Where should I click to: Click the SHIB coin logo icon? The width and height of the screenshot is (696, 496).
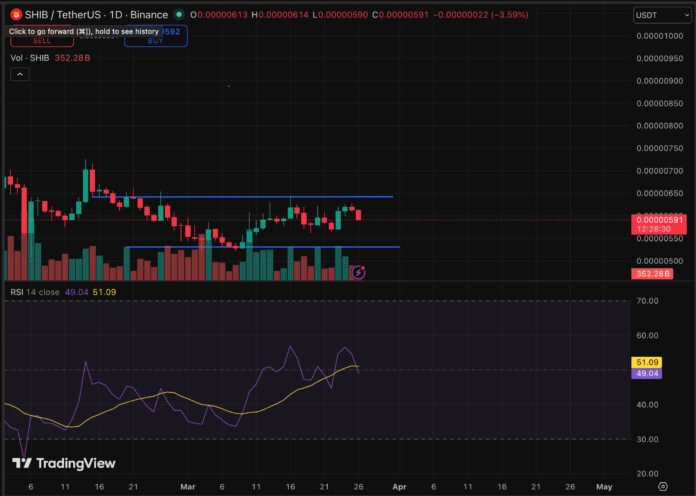point(16,16)
